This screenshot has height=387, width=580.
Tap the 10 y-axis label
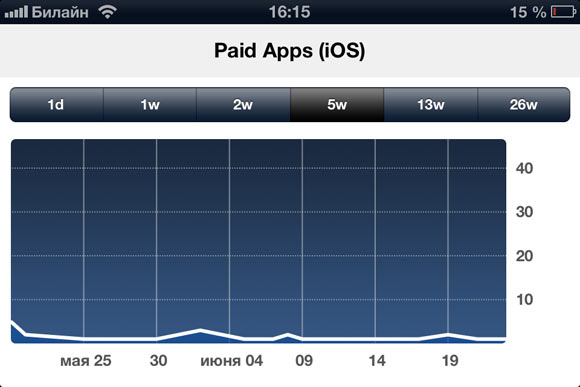tap(524, 299)
